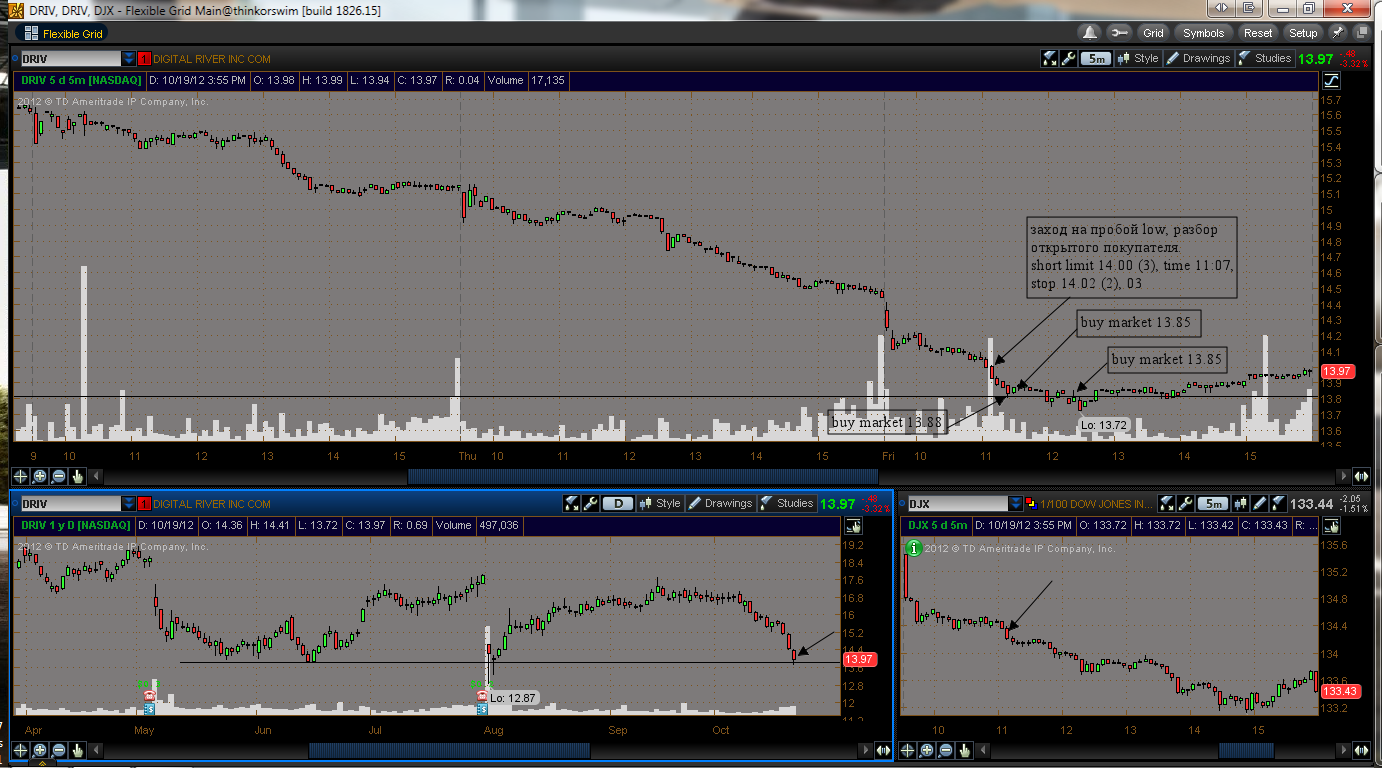Click the green info icon on DJX chart
The width and height of the screenshot is (1382, 768).
click(x=913, y=547)
